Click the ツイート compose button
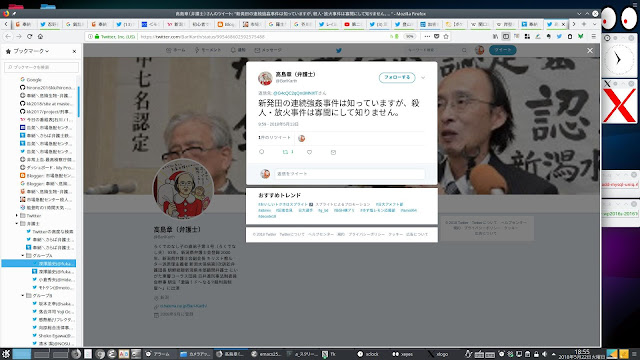This screenshot has width=640, height=360. click(503, 50)
